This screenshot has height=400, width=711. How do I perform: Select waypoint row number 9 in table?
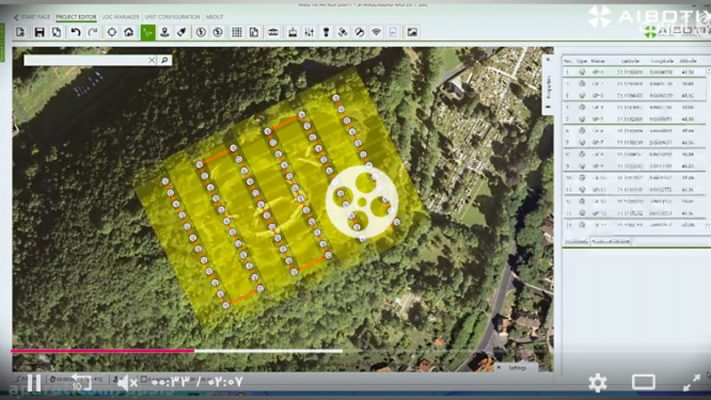[x=634, y=166]
